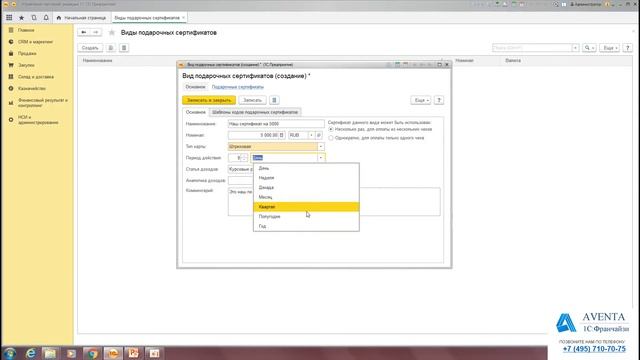Open the sections grid menu icon
The width and height of the screenshot is (640, 360).
coord(9,18)
